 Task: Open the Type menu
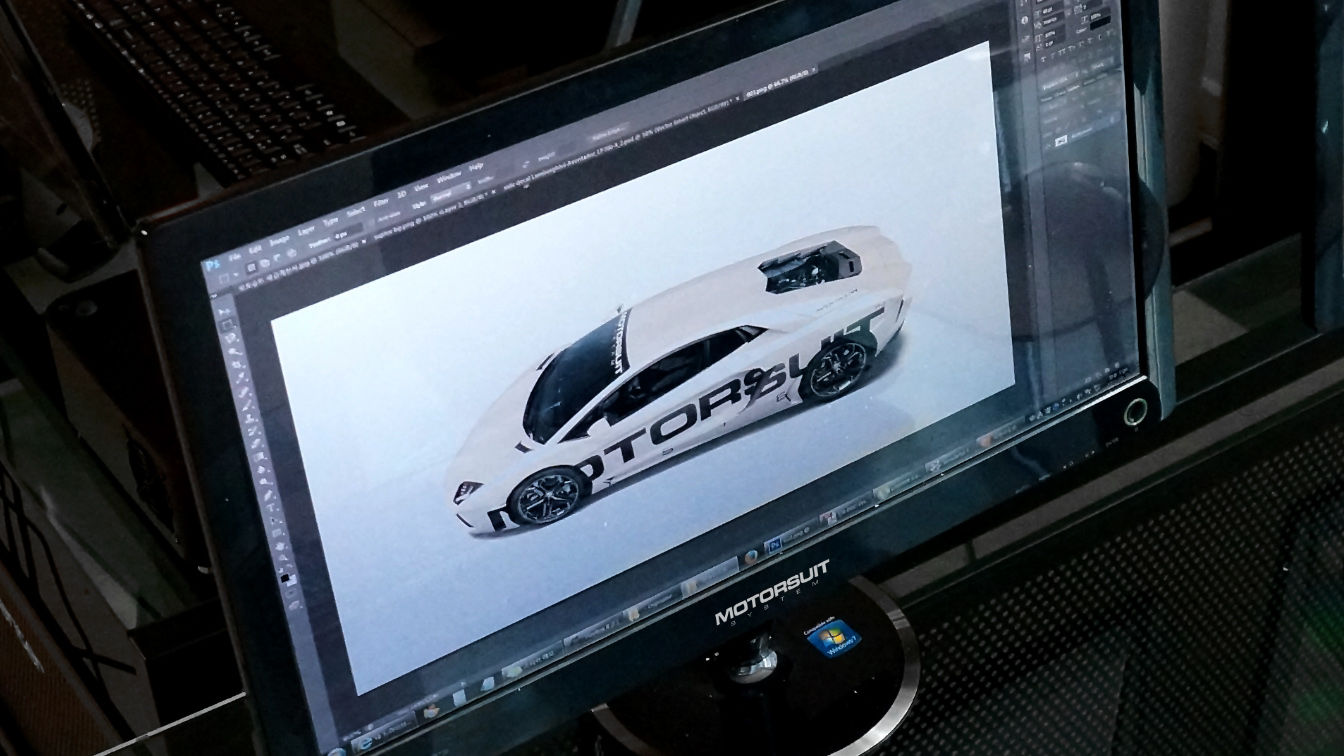(x=330, y=222)
